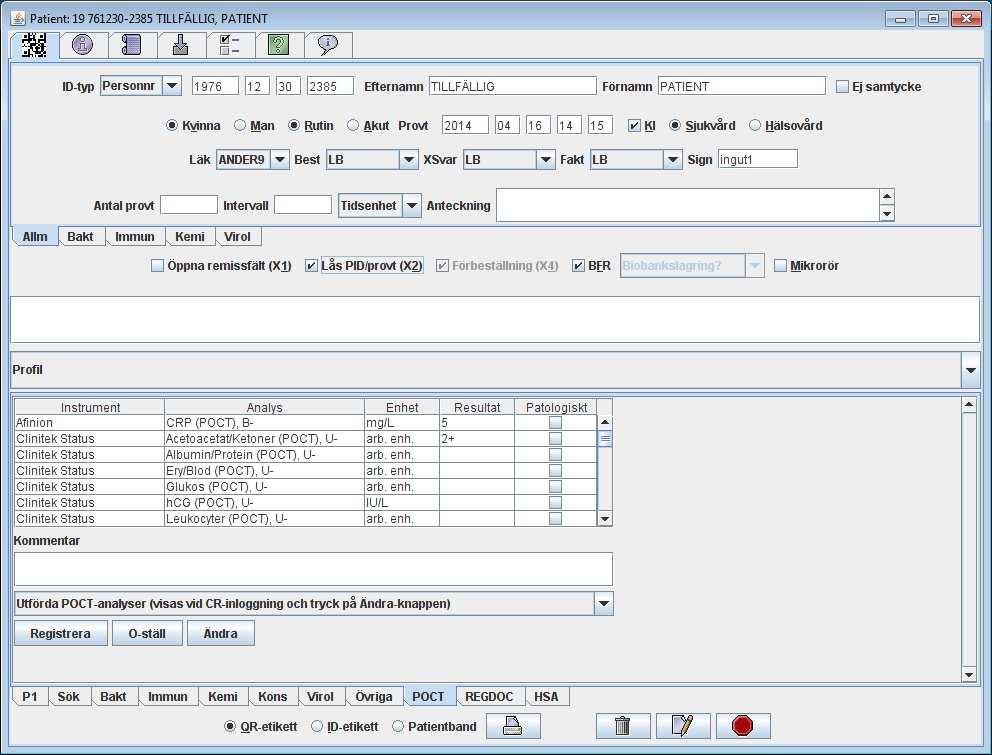
Task: Open the scroll document tab icon
Action: 131,44
